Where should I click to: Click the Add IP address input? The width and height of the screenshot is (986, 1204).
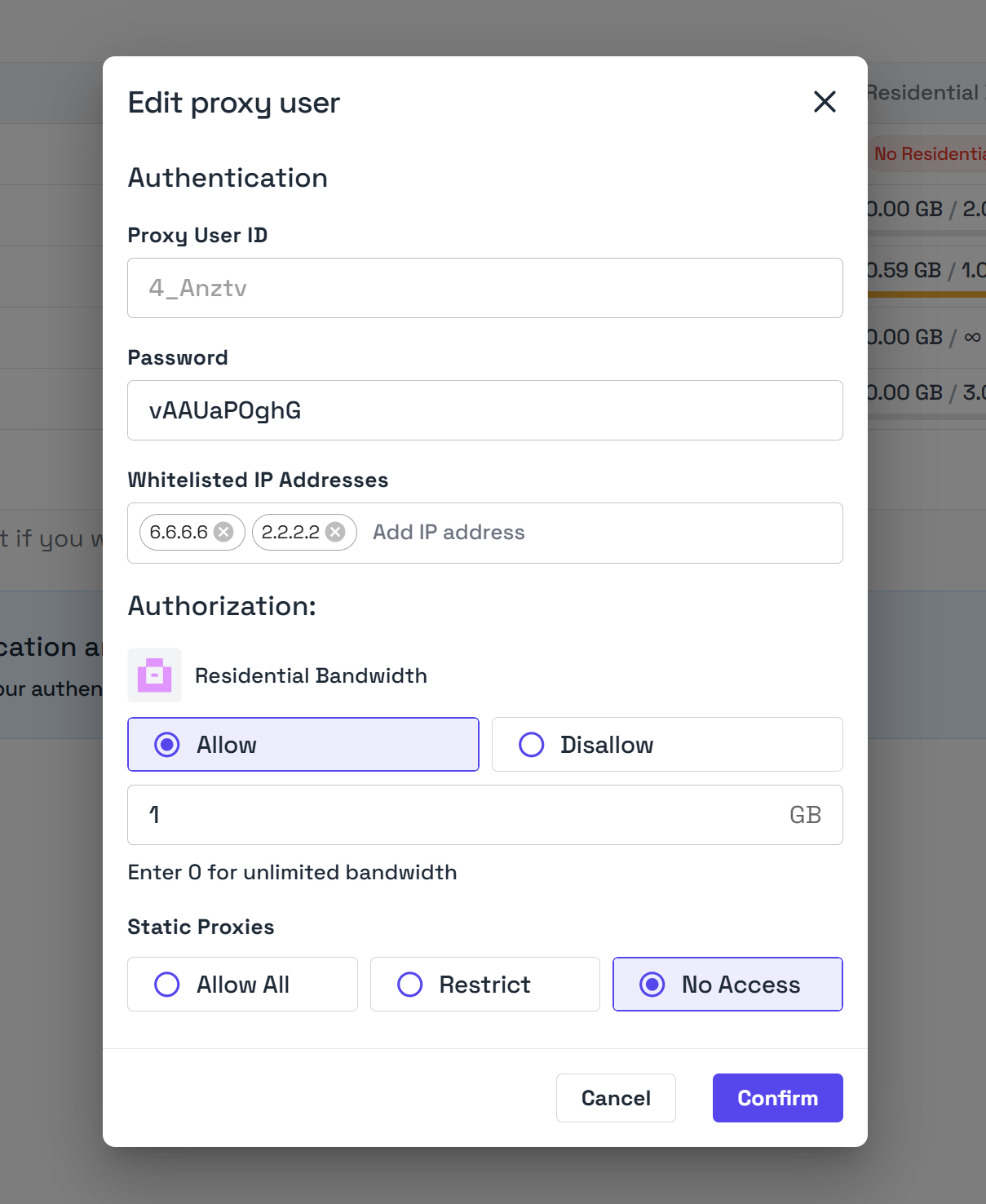click(x=604, y=533)
